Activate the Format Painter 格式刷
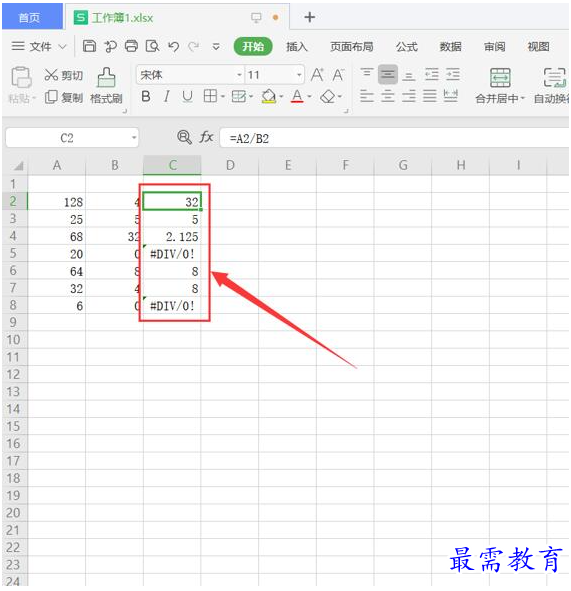Screen dimensions: 571x591 [106, 86]
